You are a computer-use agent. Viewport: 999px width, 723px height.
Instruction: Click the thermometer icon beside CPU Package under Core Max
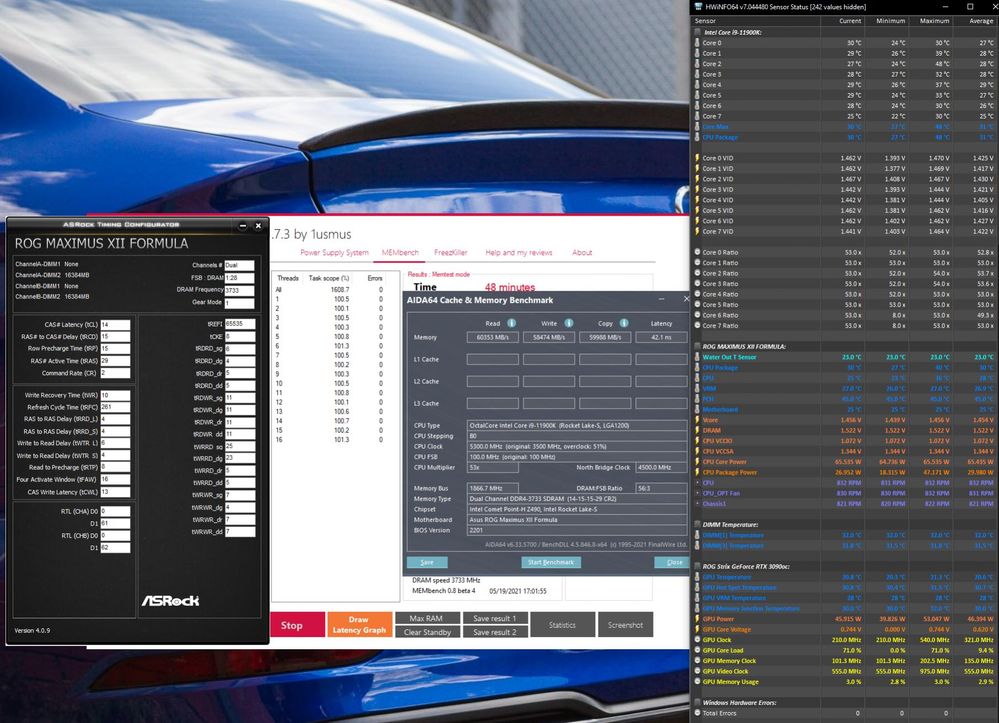[697, 137]
